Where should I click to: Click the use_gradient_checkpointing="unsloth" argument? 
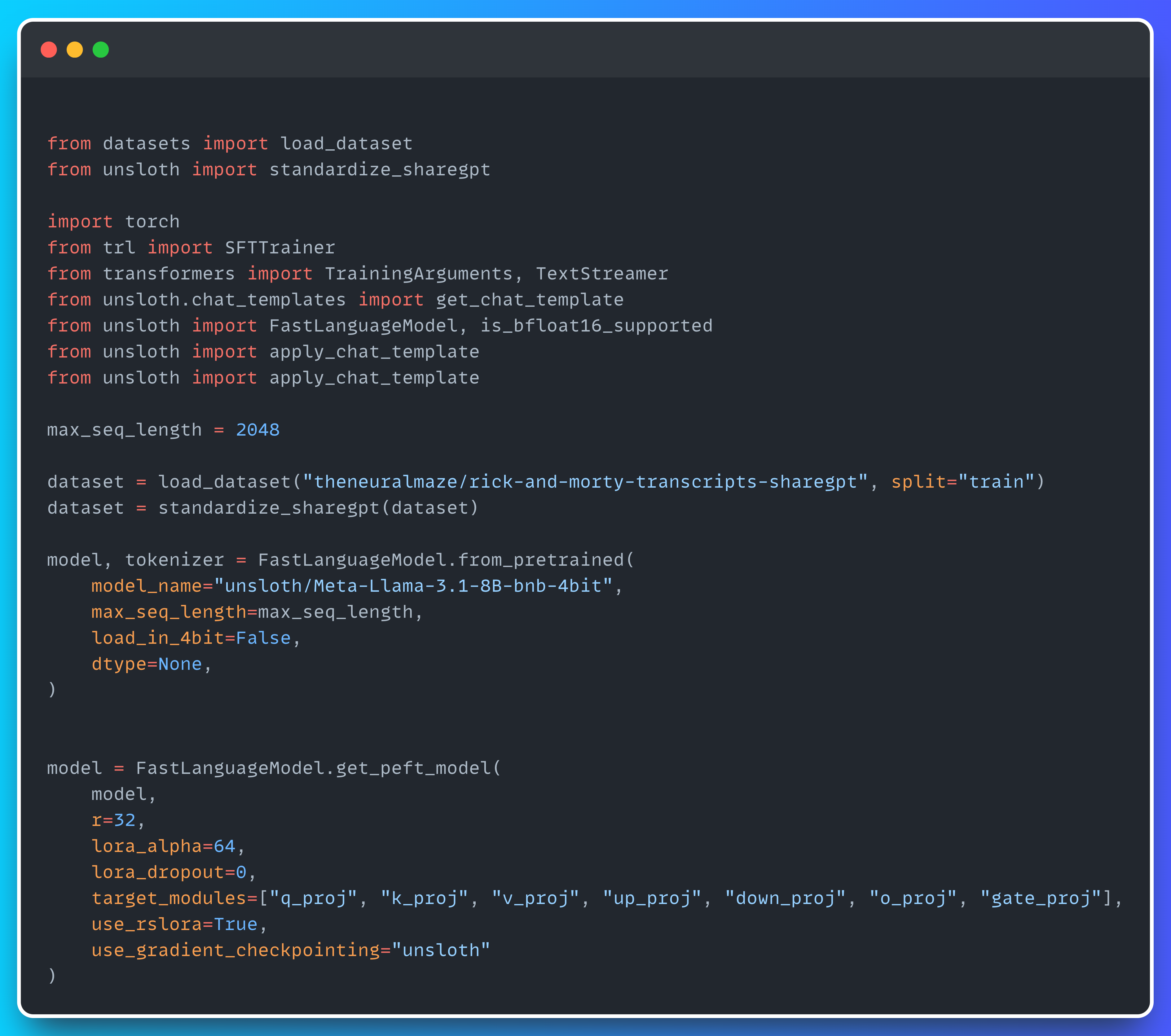[x=291, y=951]
